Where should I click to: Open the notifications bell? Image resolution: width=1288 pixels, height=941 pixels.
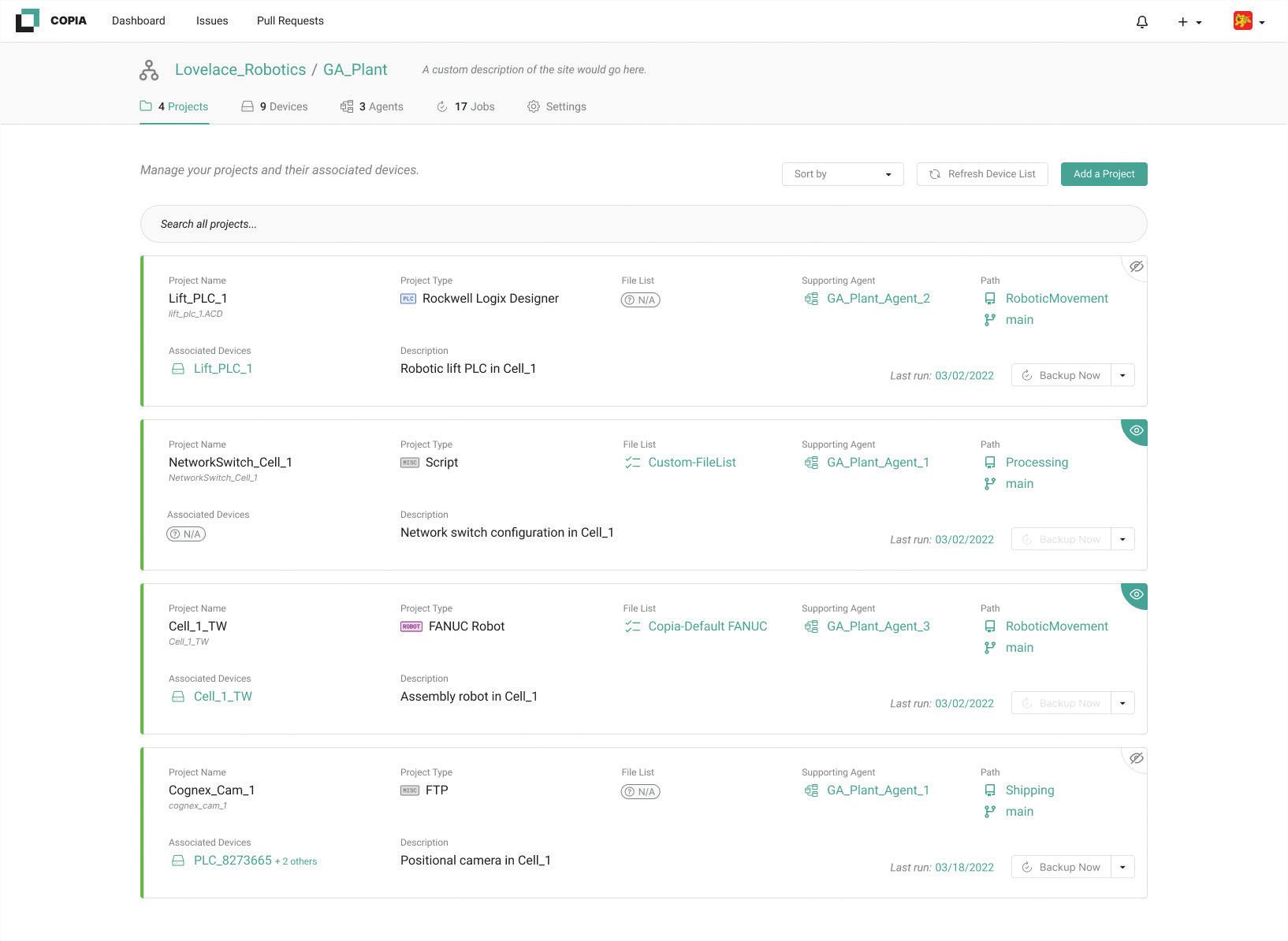(x=1142, y=22)
